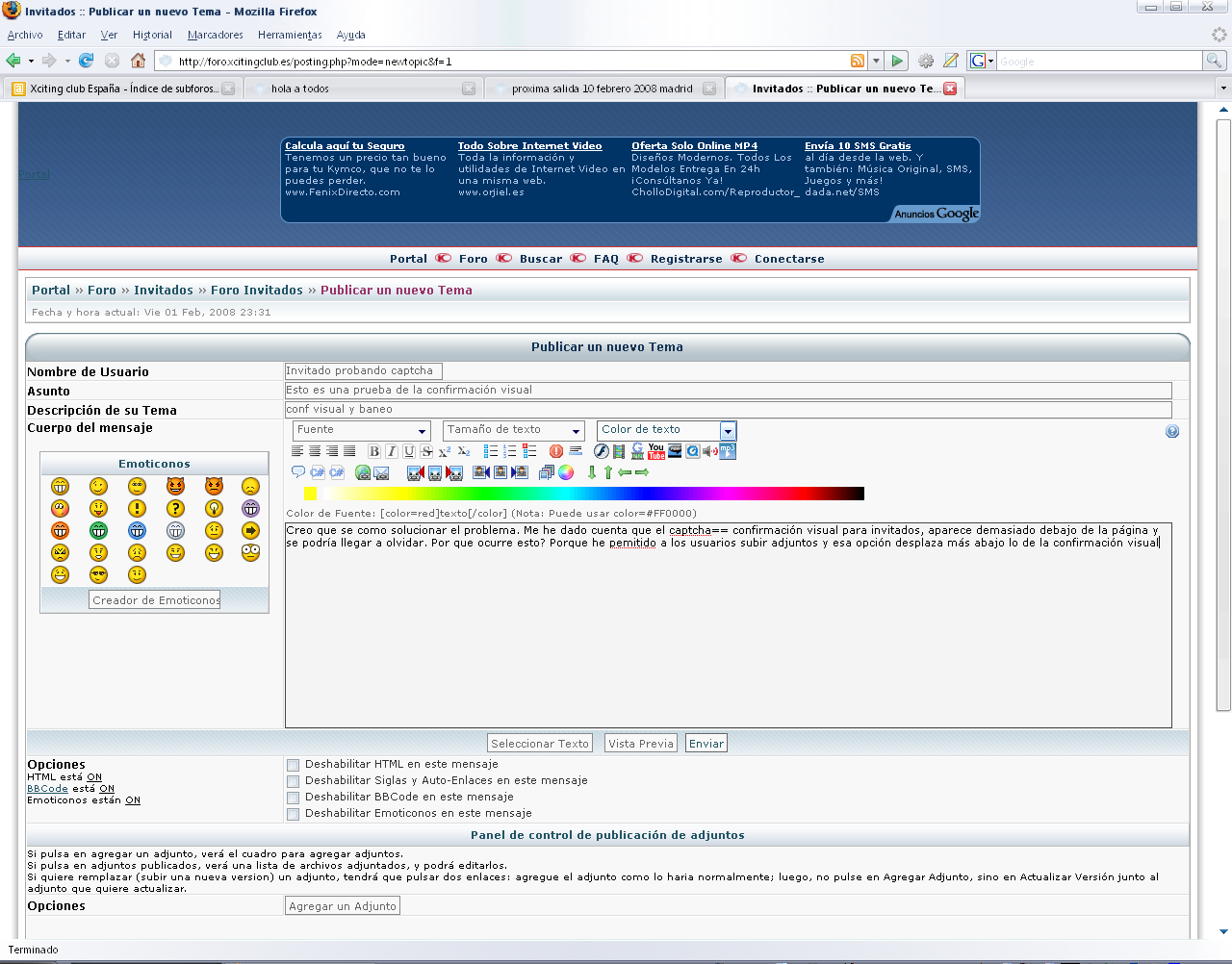Enable Deshabilitar HTML en este mensaje

[294, 765]
